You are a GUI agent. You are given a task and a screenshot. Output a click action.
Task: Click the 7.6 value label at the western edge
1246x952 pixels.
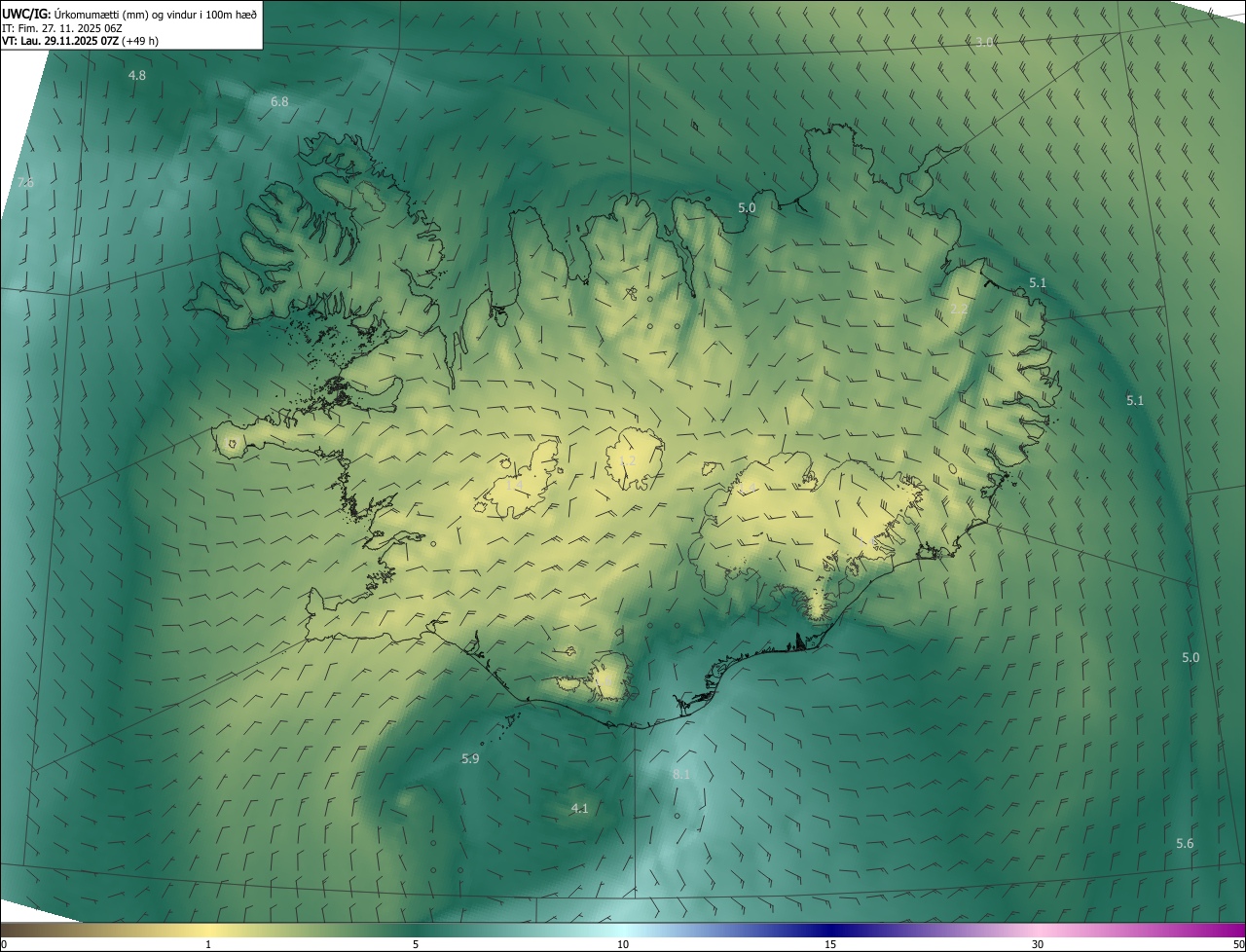25,182
